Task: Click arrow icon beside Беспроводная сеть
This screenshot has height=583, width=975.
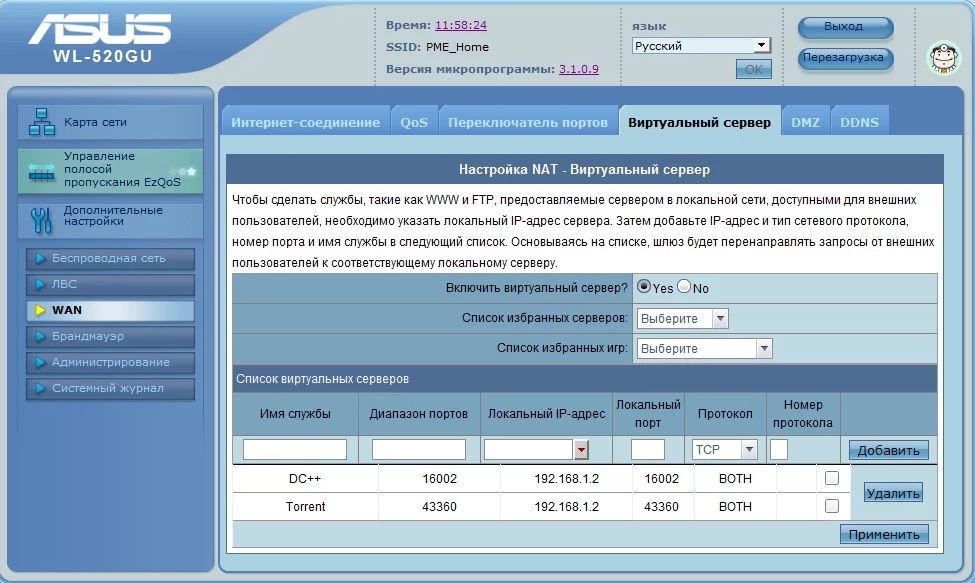Action: (x=41, y=259)
